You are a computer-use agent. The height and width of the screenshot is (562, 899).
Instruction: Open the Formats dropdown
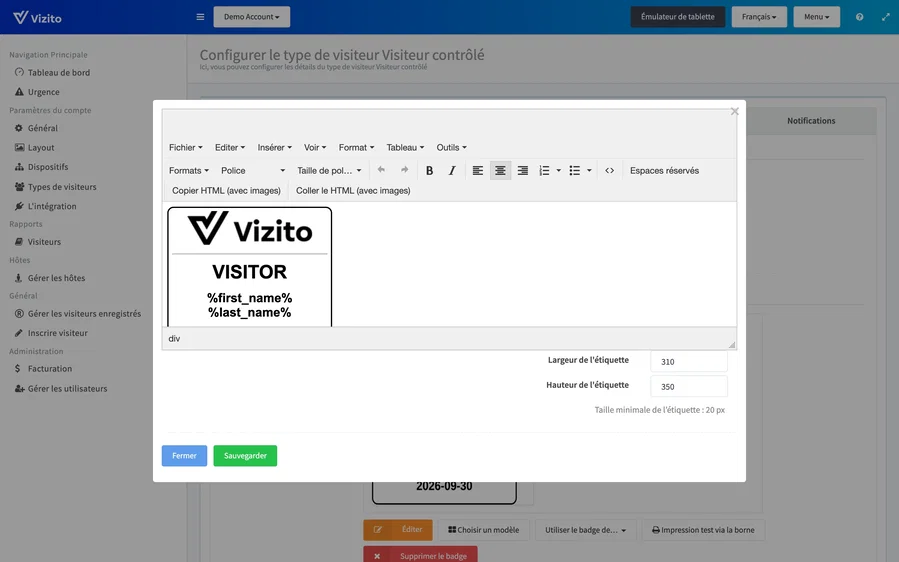(189, 170)
